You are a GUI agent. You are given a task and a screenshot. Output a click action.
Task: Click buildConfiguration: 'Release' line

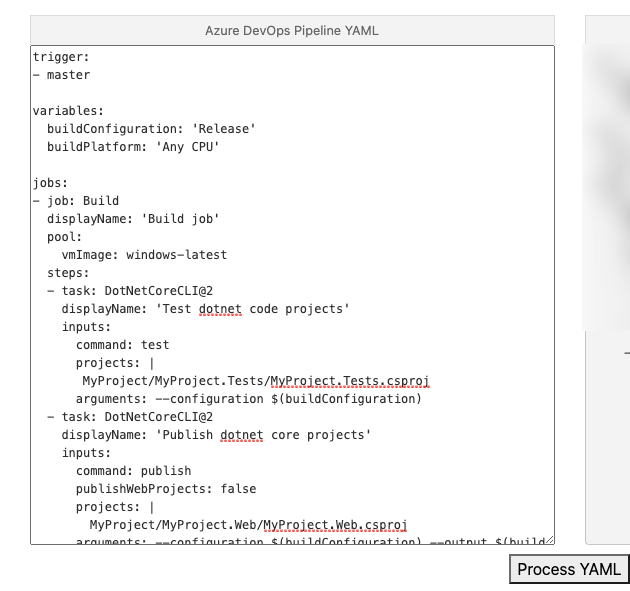pyautogui.click(x=151, y=129)
